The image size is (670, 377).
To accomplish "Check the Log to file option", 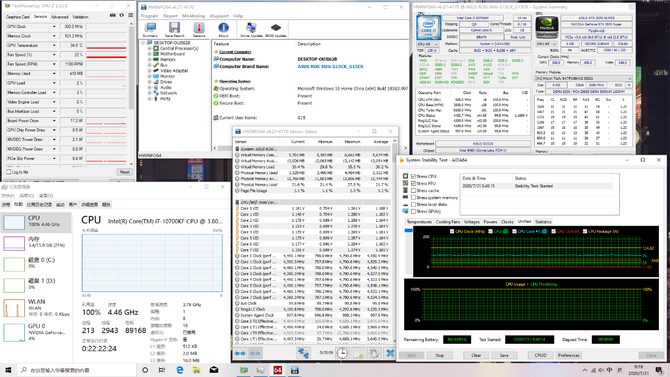I will [9, 172].
